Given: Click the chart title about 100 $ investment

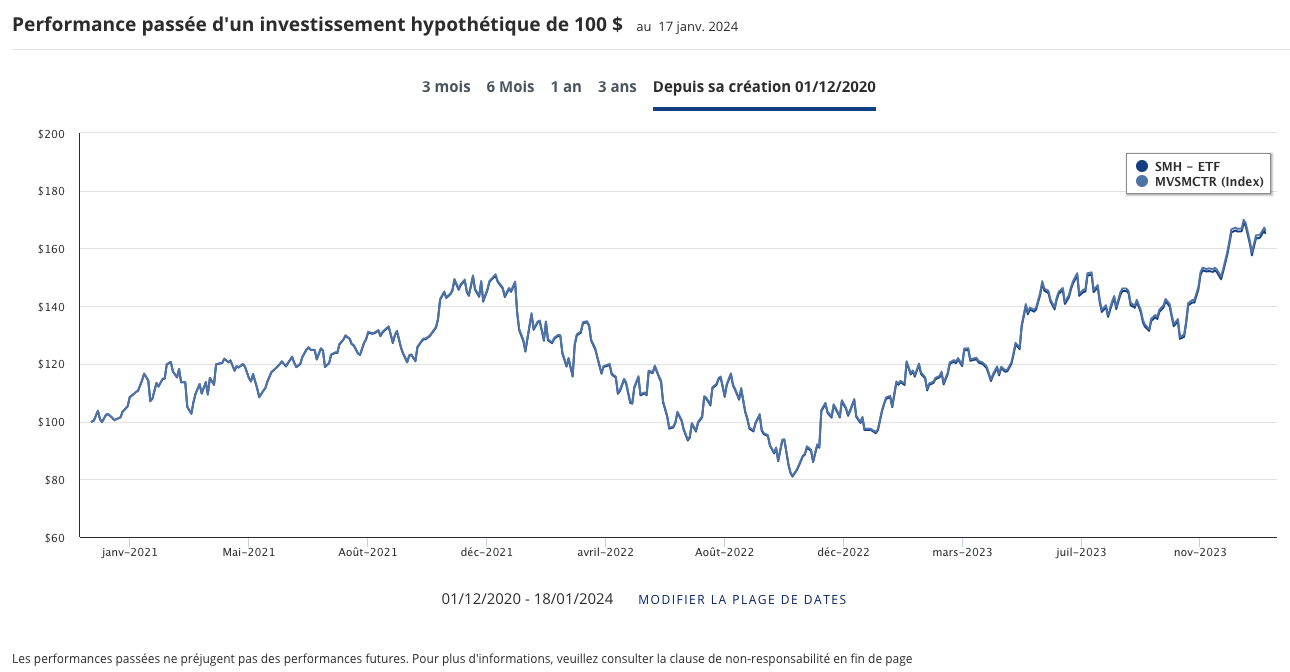Looking at the screenshot, I should click(x=317, y=25).
